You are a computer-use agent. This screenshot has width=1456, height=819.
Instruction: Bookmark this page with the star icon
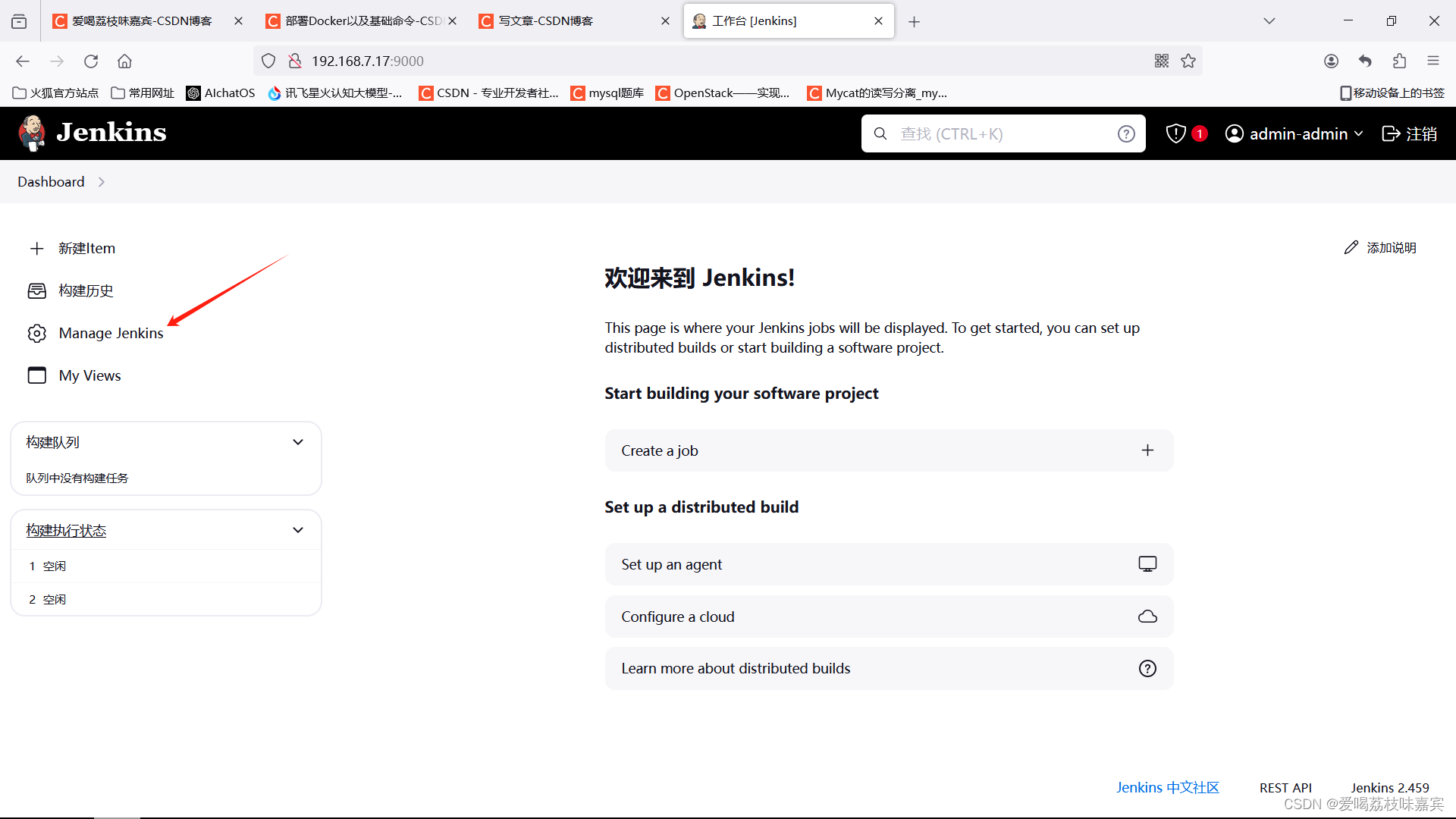click(x=1188, y=61)
